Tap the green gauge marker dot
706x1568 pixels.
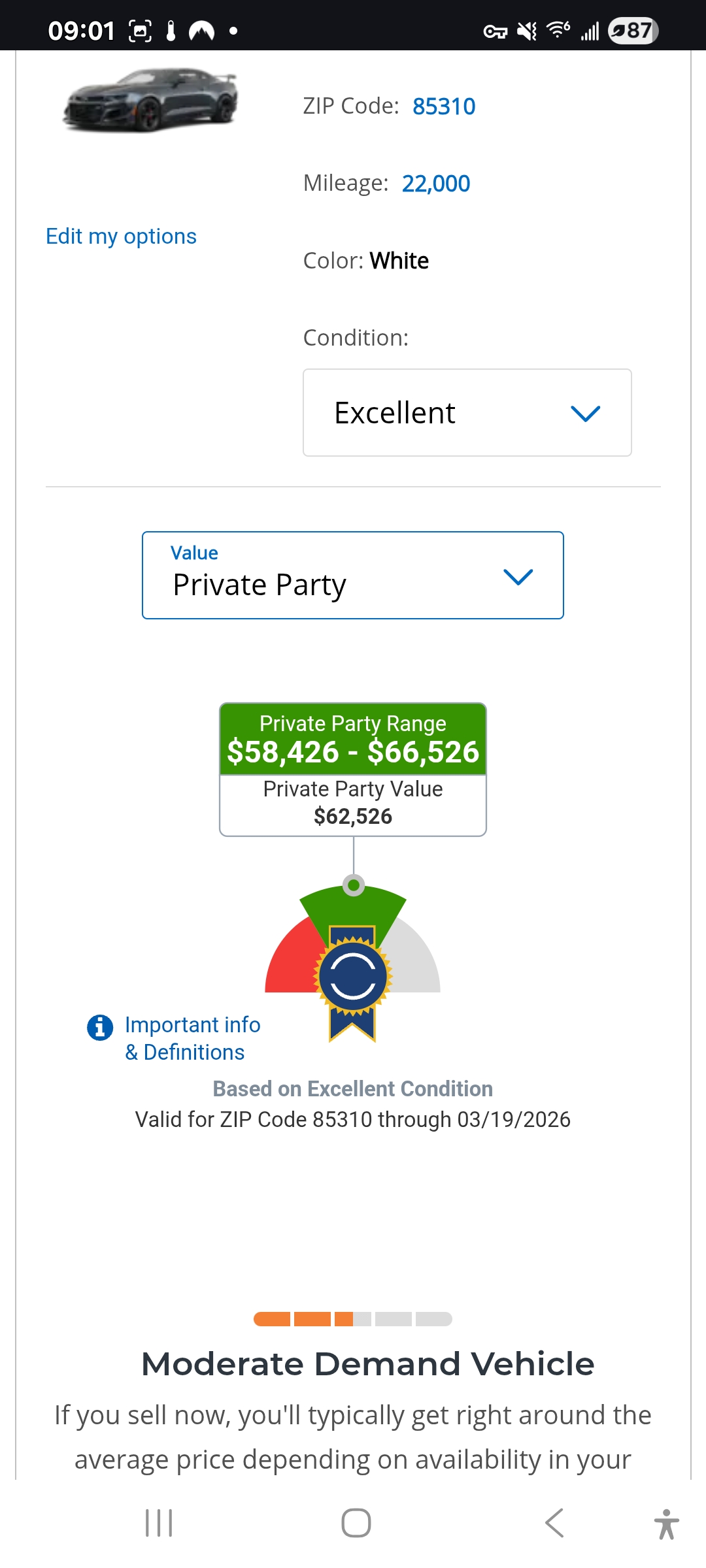(354, 885)
